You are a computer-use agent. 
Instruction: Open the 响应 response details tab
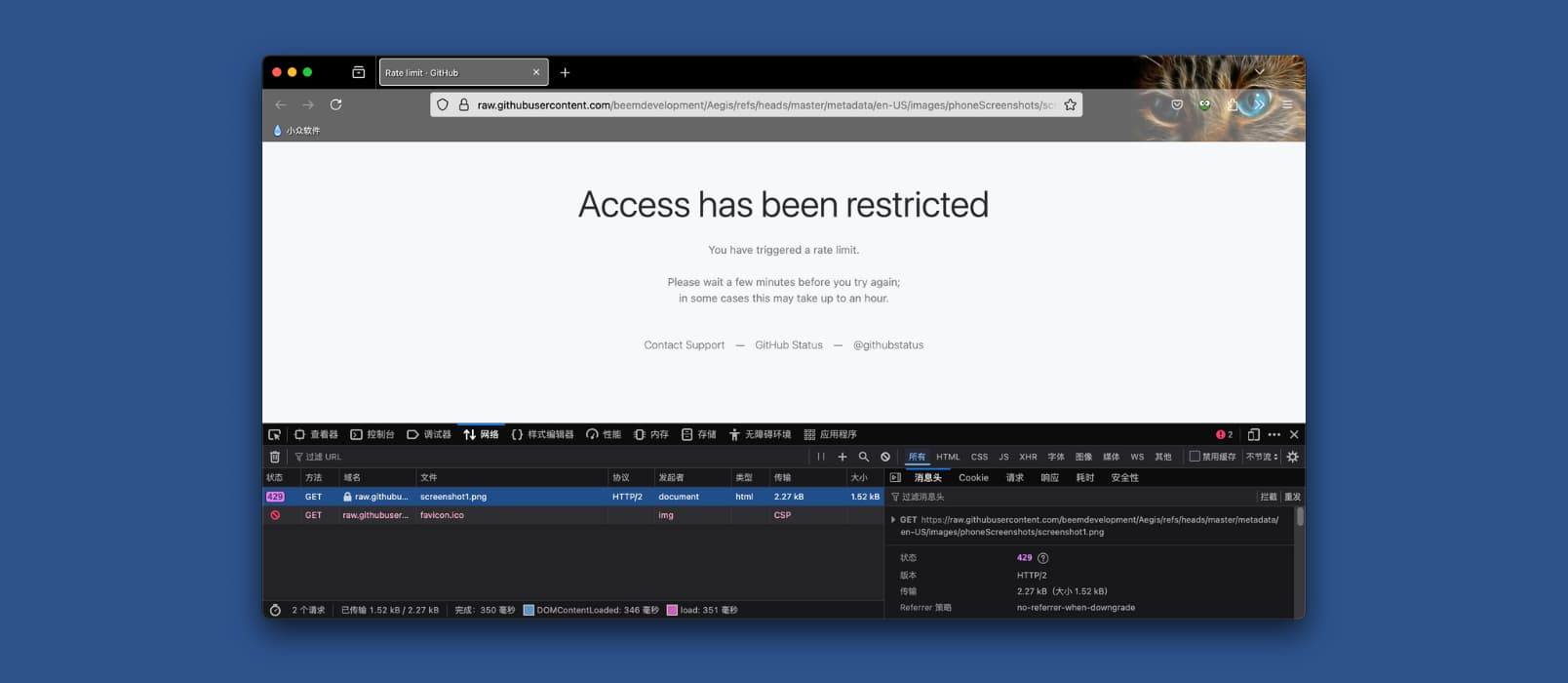[1049, 477]
